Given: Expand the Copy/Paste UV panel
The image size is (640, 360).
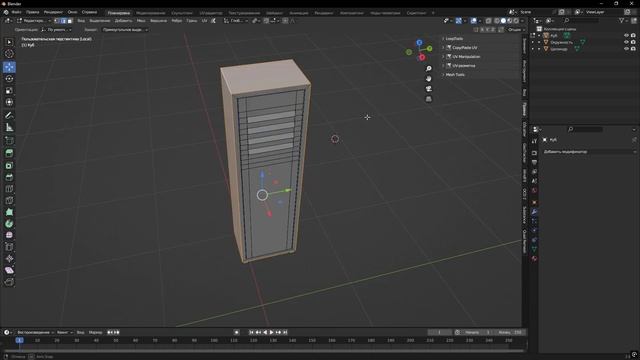Looking at the screenshot, I should click(x=464, y=48).
